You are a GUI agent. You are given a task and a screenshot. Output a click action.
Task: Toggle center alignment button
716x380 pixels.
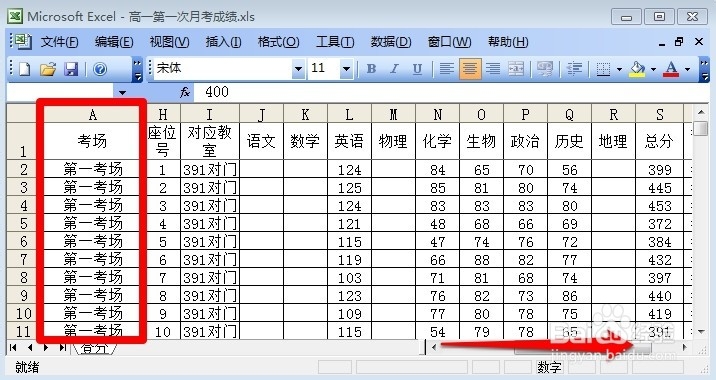click(x=470, y=69)
